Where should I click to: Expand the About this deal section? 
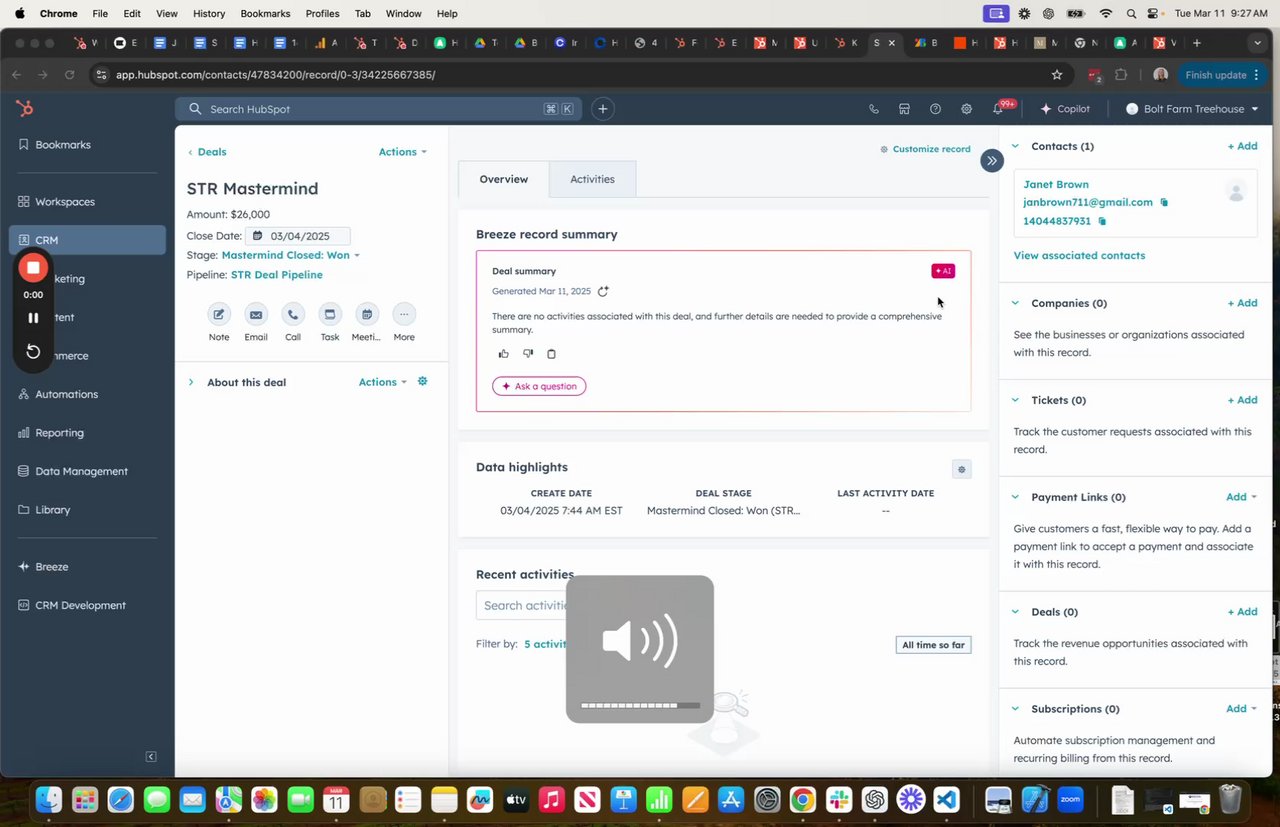[191, 382]
